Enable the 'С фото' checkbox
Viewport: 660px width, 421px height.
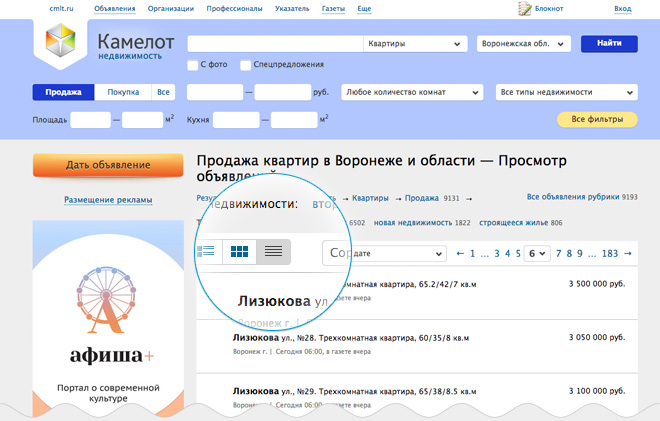click(x=193, y=65)
